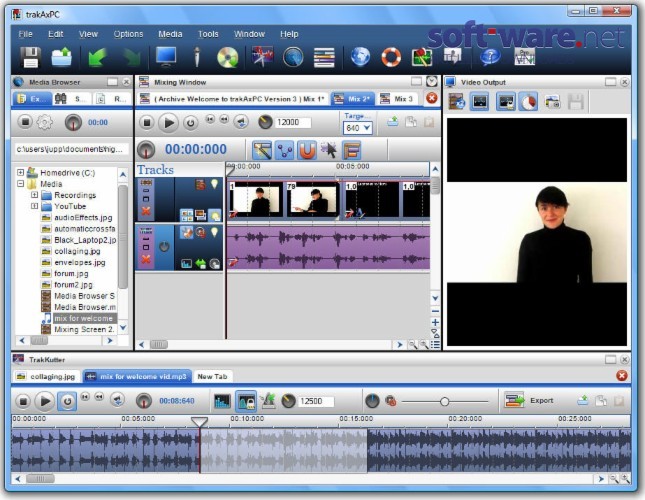Click the monitor icon in main toolbar

(166, 57)
